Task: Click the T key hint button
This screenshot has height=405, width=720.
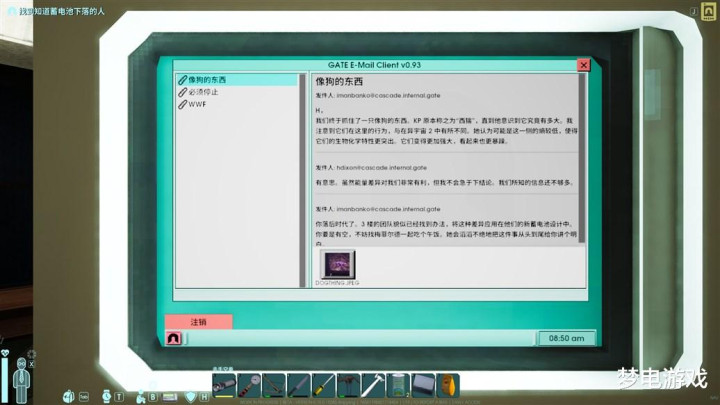Action: [119, 397]
